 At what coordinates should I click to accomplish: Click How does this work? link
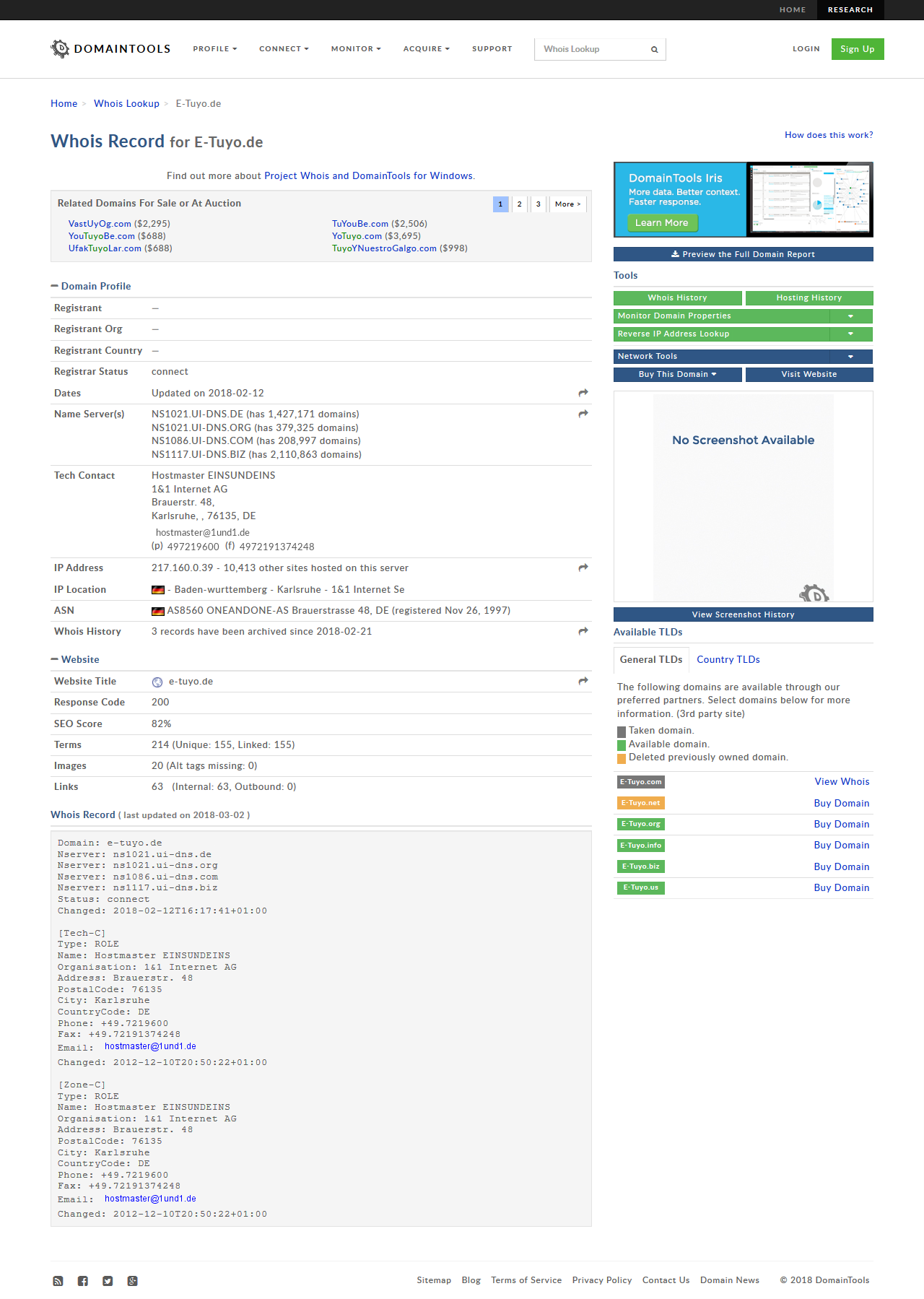click(x=829, y=135)
